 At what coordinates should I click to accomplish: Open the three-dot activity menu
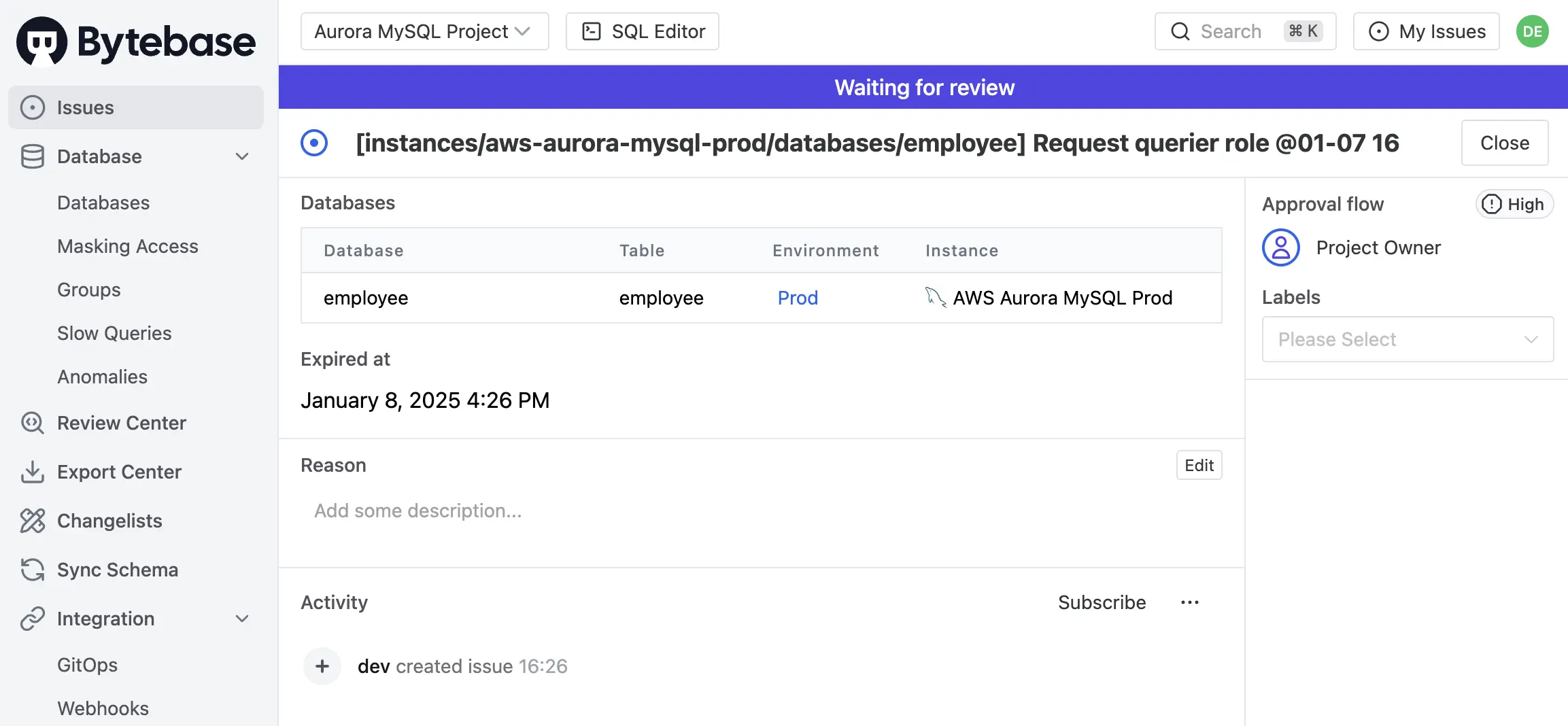(x=1190, y=602)
